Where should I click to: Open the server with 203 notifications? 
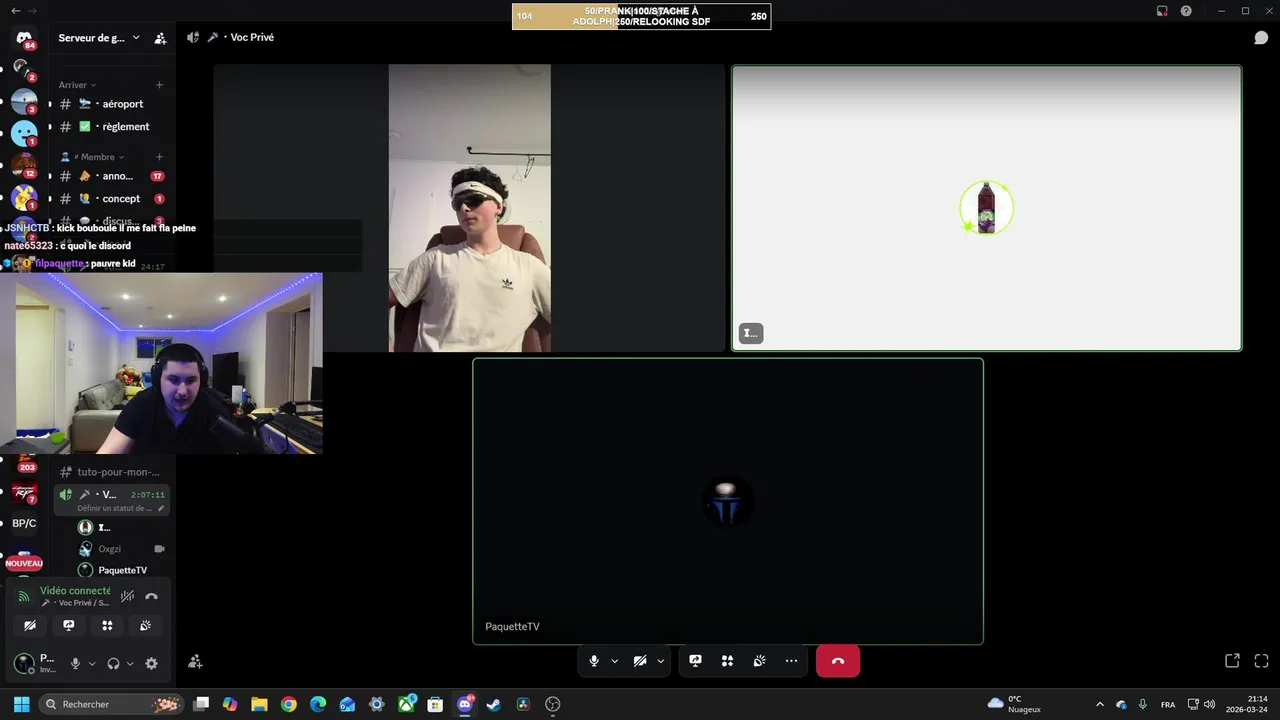25,460
